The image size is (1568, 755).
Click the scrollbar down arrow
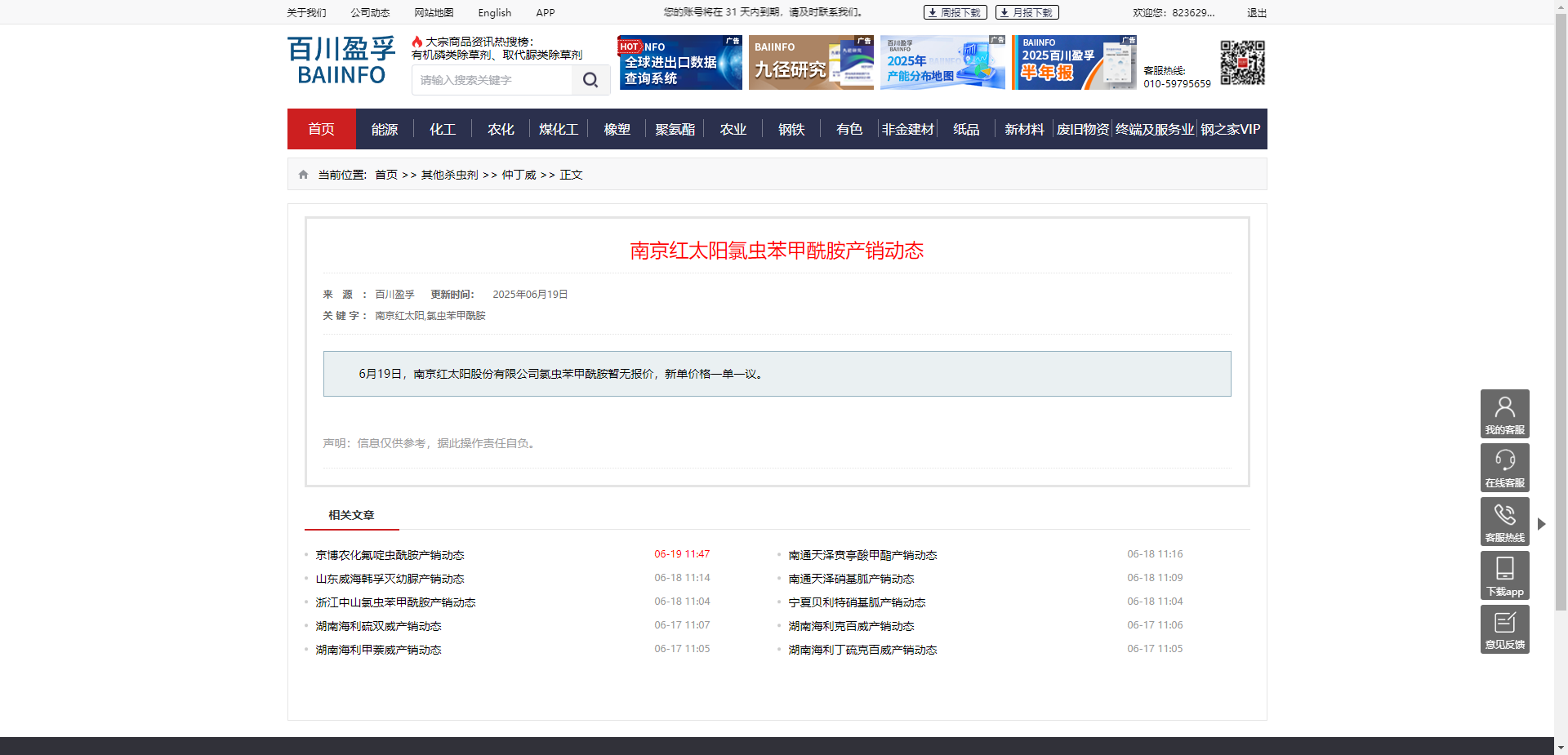tap(1561, 747)
